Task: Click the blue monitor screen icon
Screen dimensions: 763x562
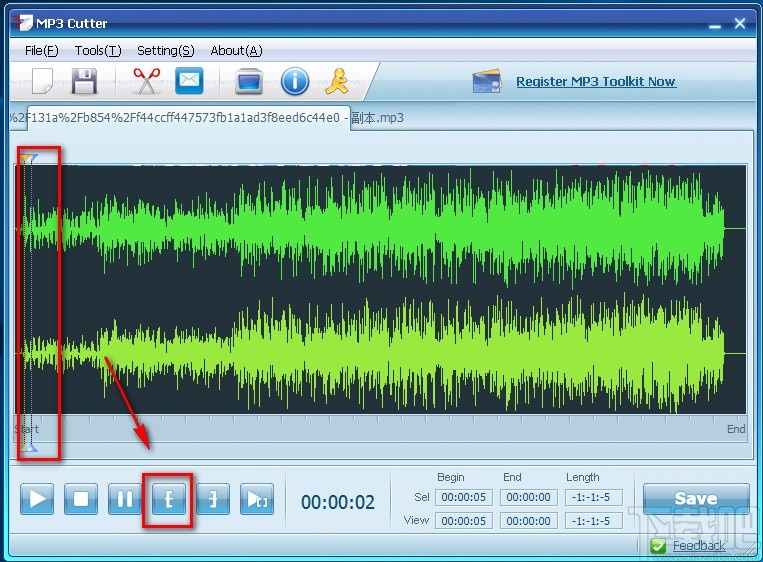Action: 249,81
